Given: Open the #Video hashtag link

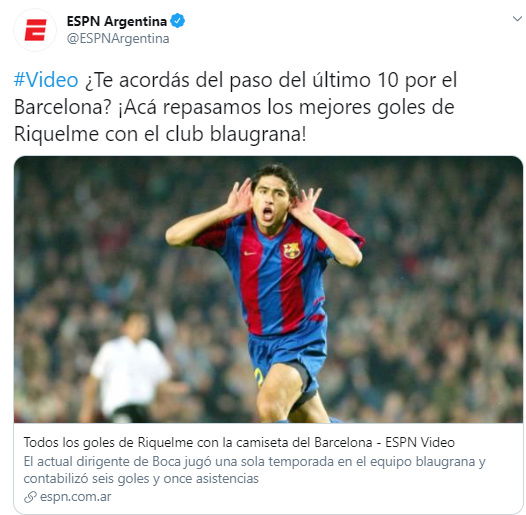Looking at the screenshot, I should pos(46,80).
